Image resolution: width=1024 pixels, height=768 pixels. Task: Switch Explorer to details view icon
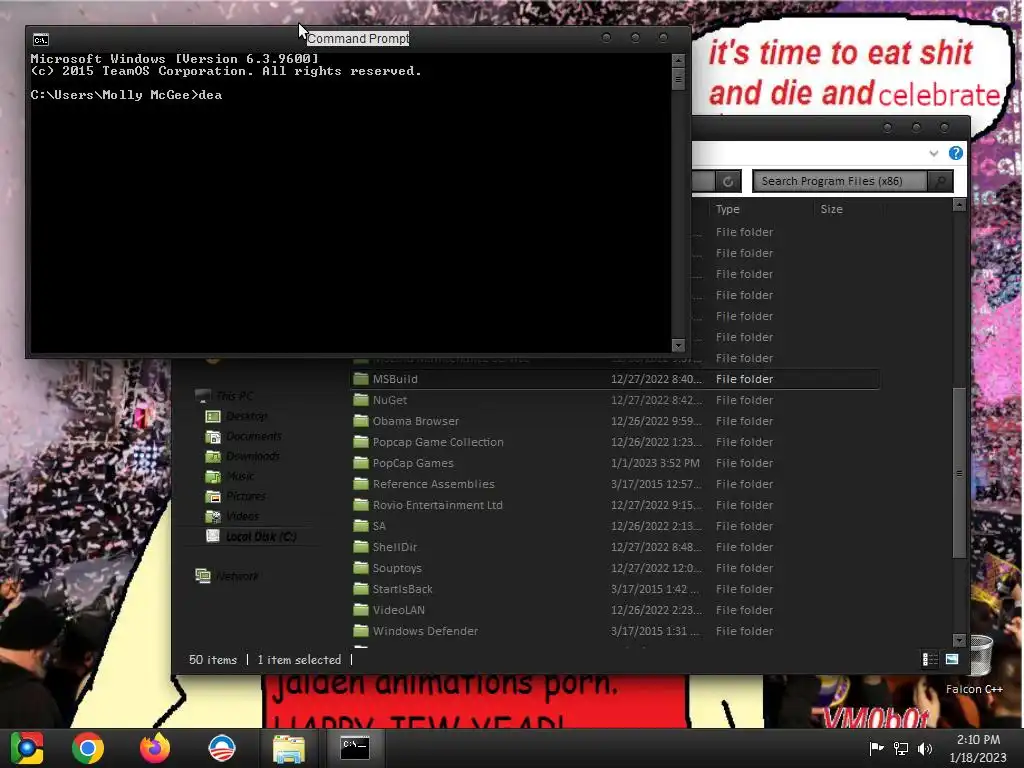(x=930, y=660)
